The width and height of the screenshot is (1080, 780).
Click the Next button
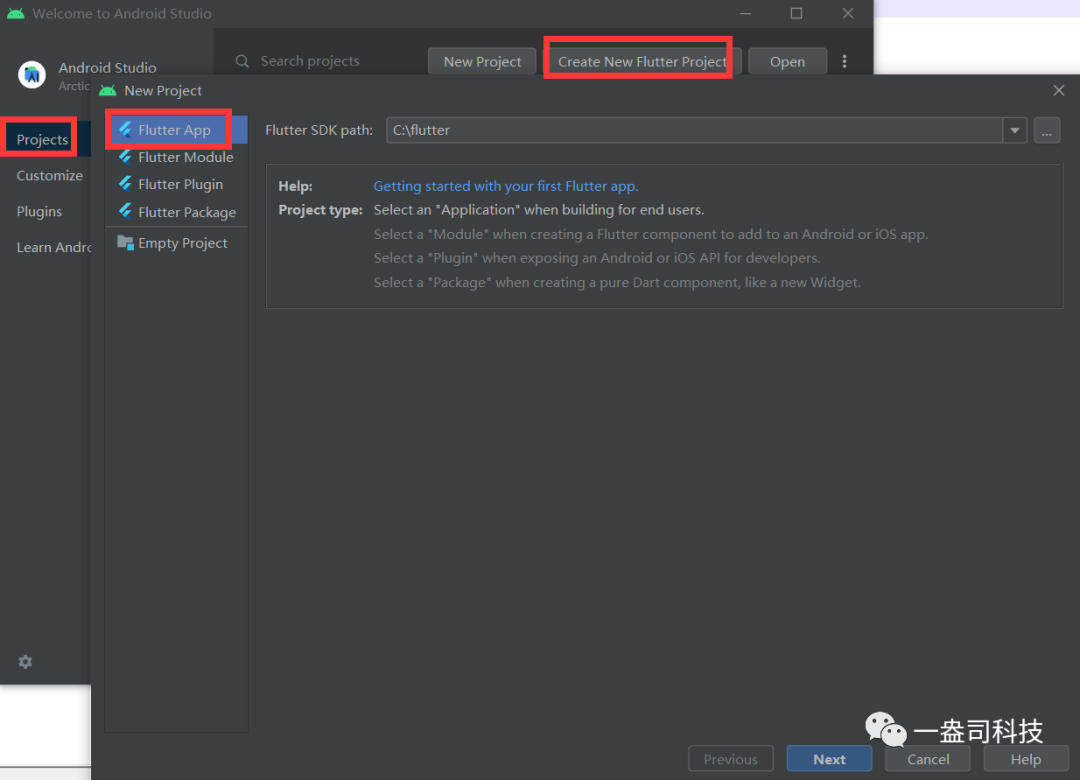coord(829,759)
